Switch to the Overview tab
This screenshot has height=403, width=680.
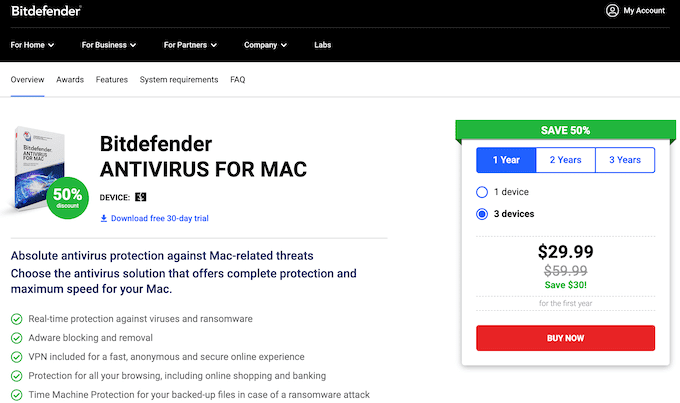(x=27, y=79)
